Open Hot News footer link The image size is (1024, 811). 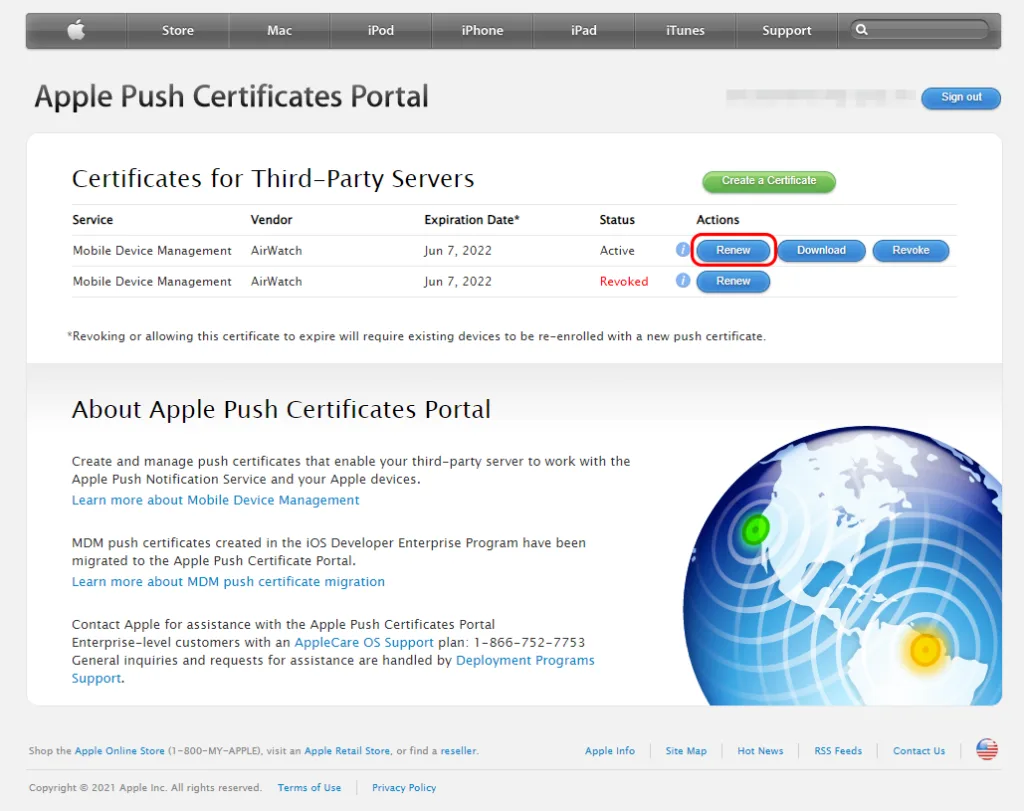(760, 751)
